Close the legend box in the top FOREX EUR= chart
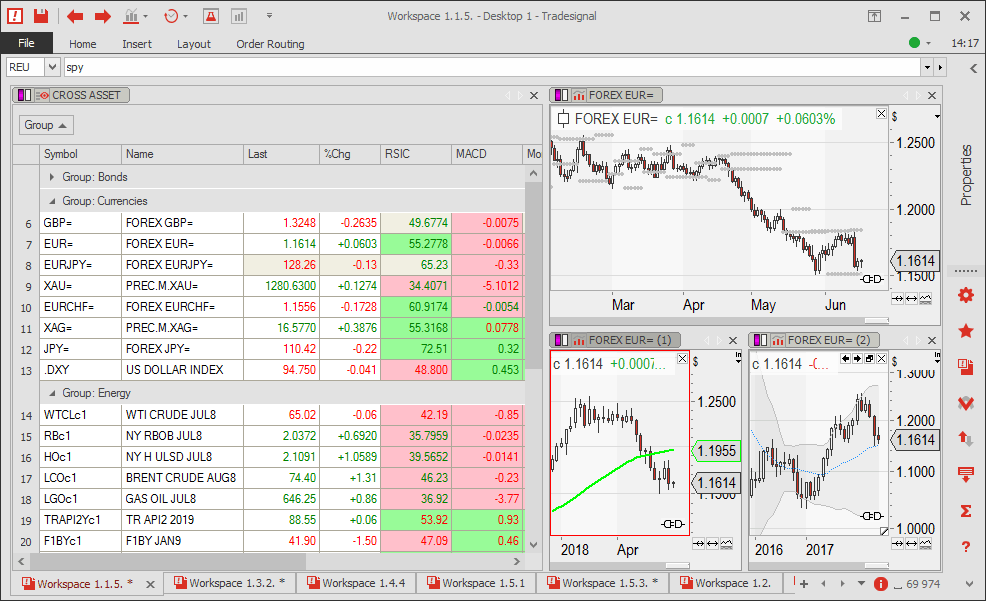Screen dimensions: 986x601 pyautogui.click(x=881, y=114)
